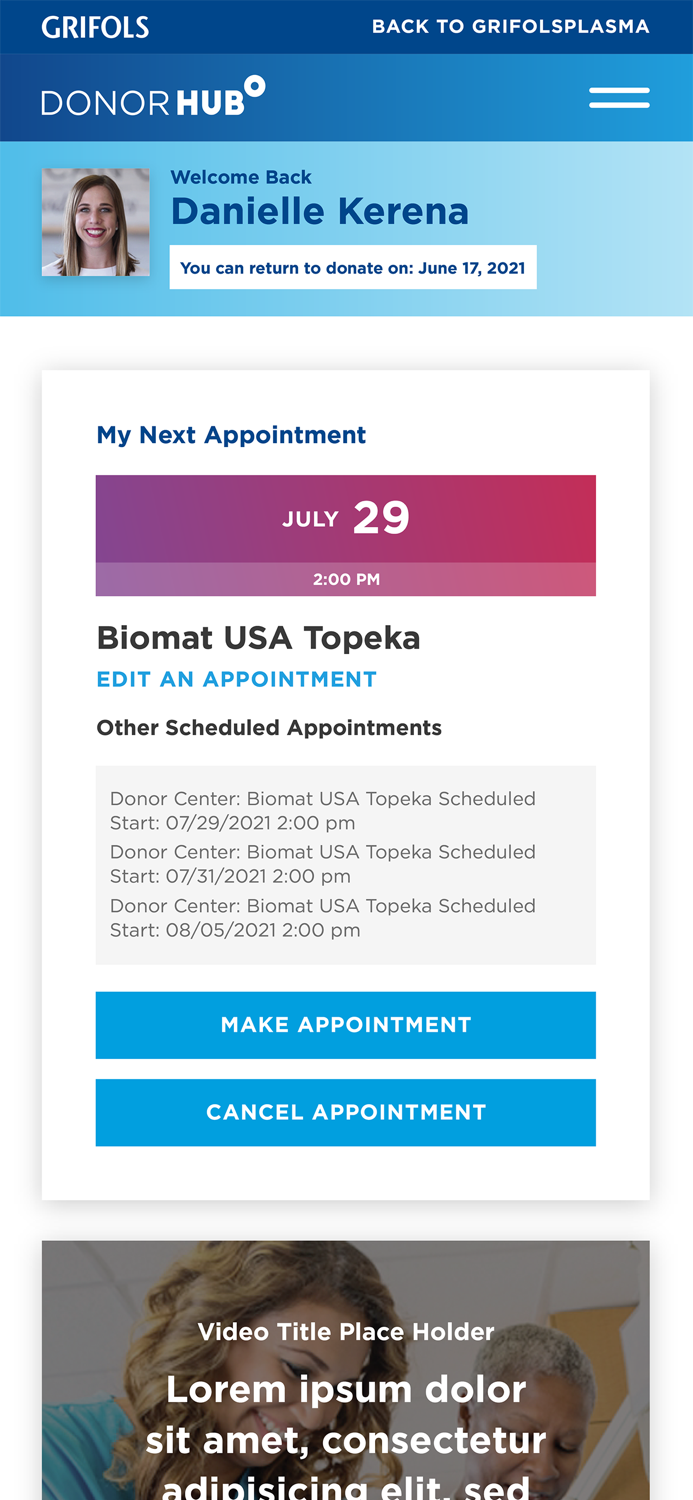Click the 2:00 PM time strip on the banner
Image resolution: width=693 pixels, height=1500 pixels.
(x=346, y=578)
